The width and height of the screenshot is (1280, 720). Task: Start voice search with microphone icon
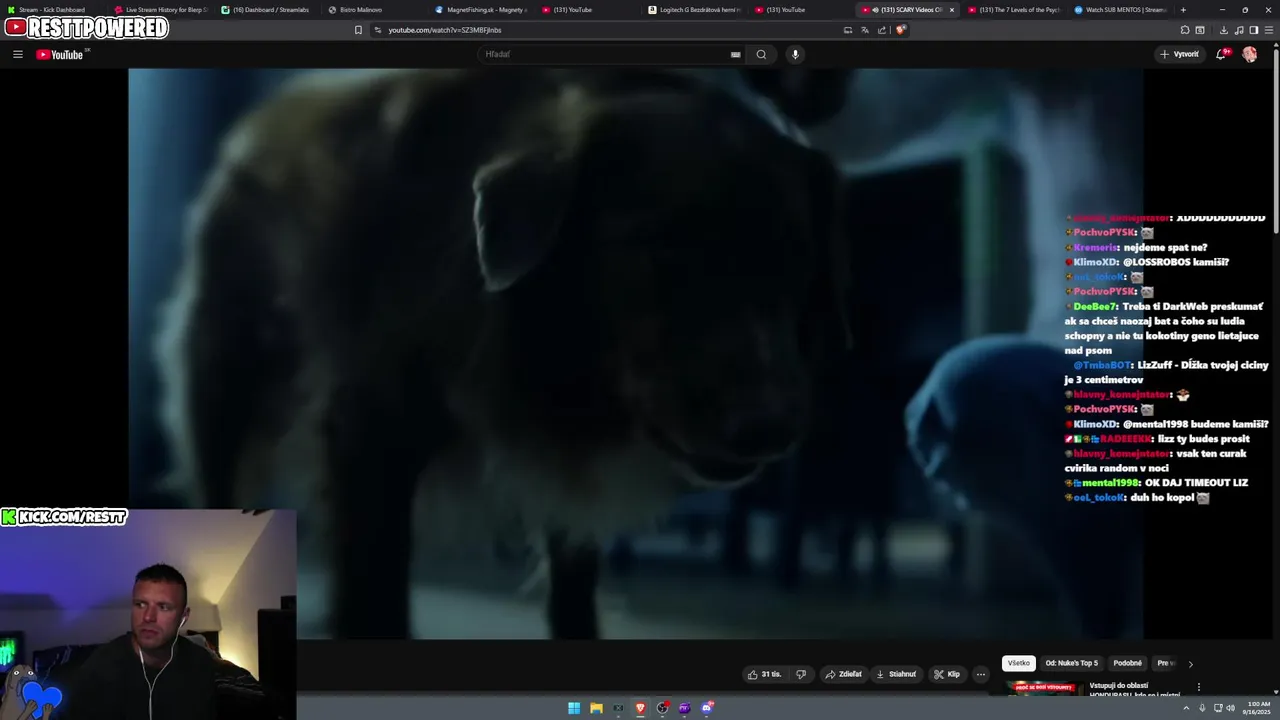click(795, 54)
